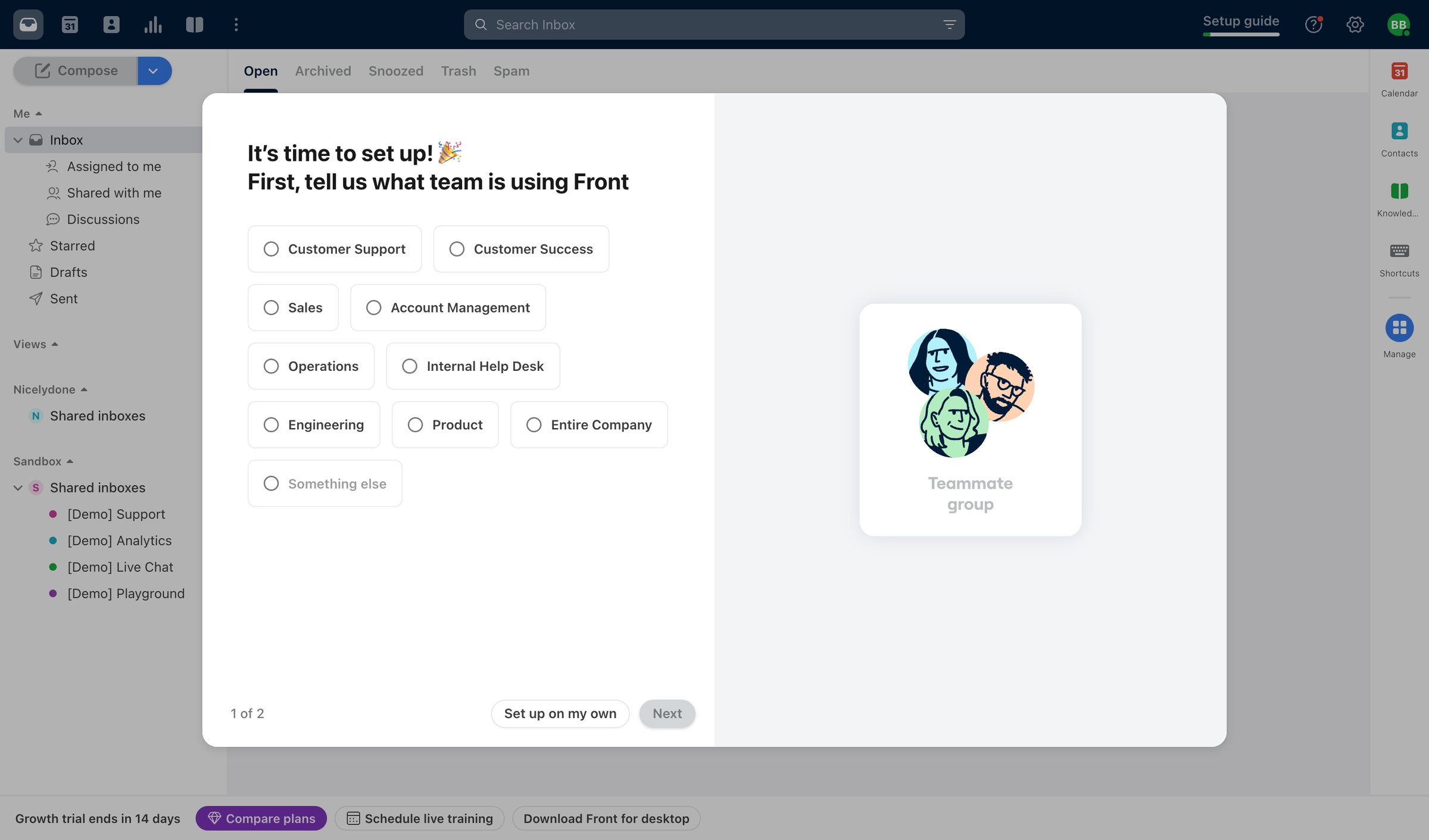Open the BB profile avatar
The image size is (1429, 840).
point(1398,24)
